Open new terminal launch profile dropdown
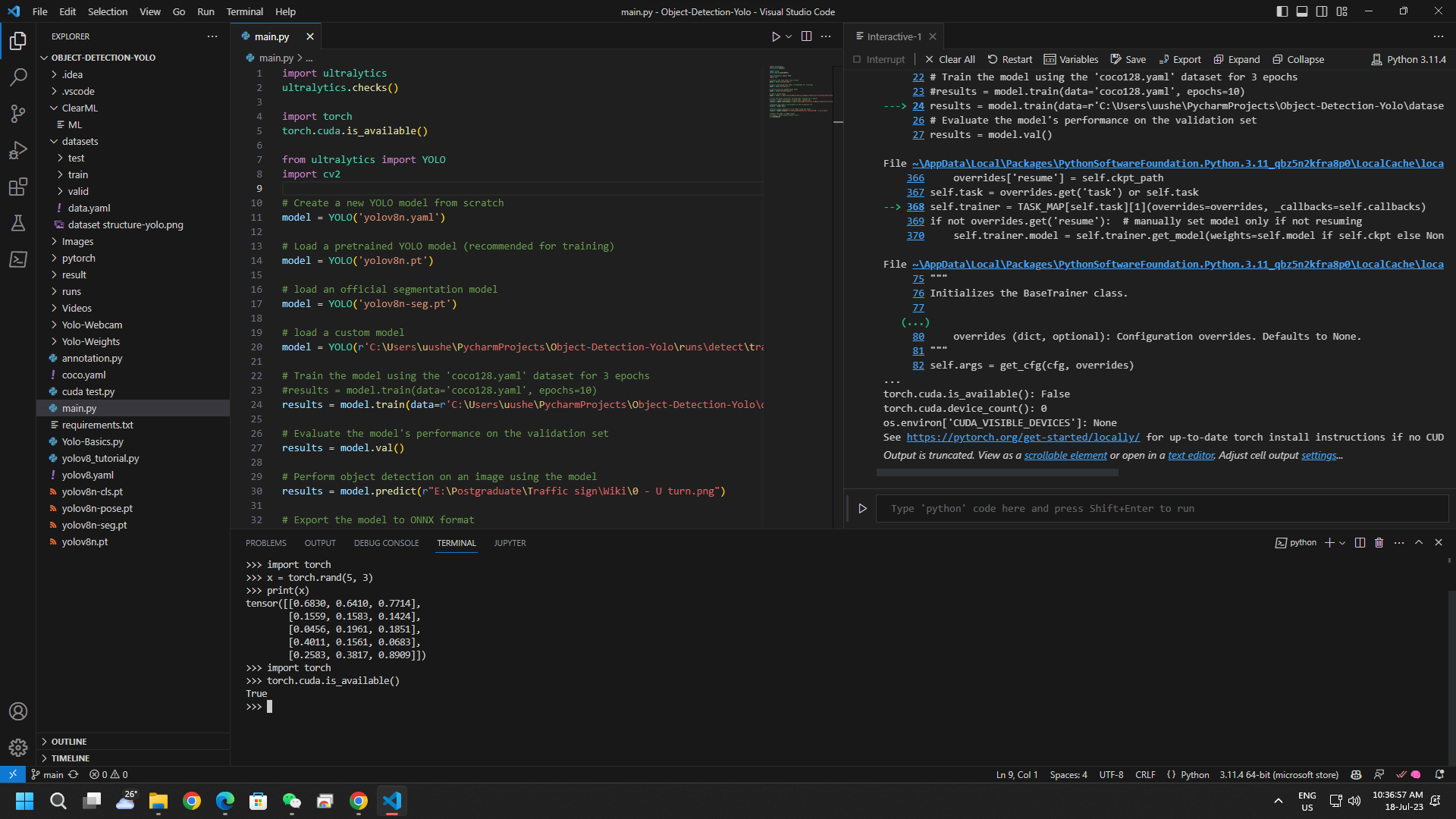This screenshot has height=819, width=1456. click(1342, 543)
